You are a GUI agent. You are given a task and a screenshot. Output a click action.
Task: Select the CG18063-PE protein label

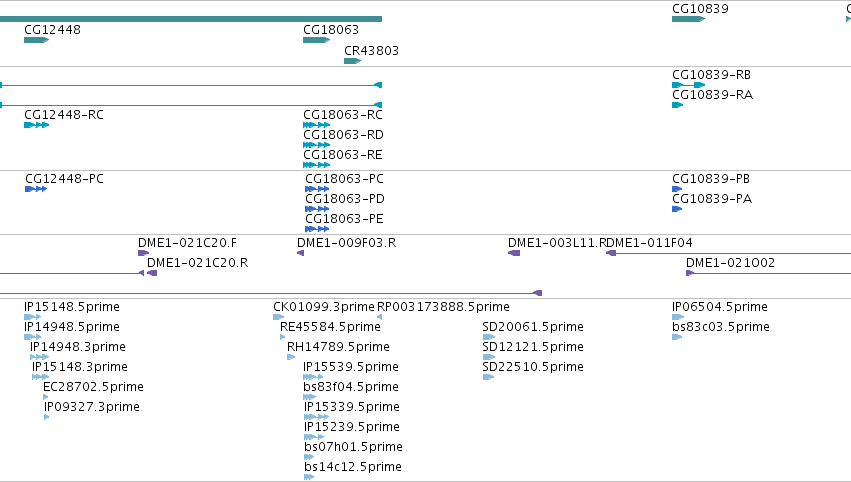click(x=344, y=219)
